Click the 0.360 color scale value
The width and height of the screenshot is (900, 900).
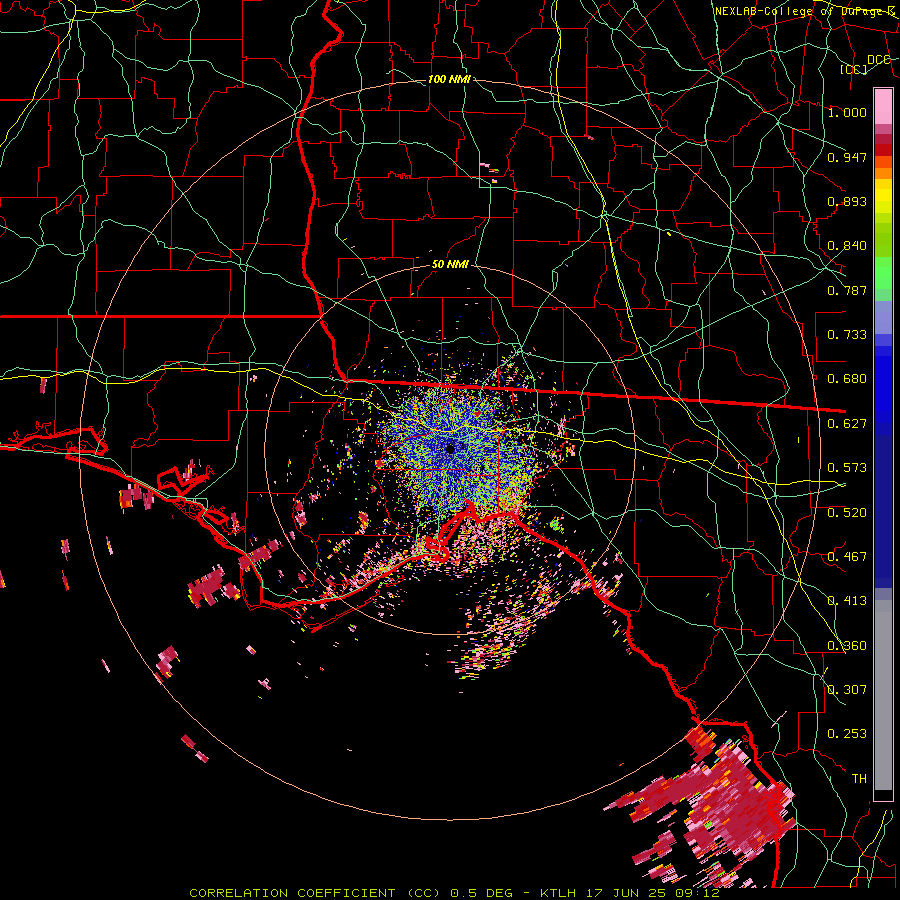[x=847, y=646]
